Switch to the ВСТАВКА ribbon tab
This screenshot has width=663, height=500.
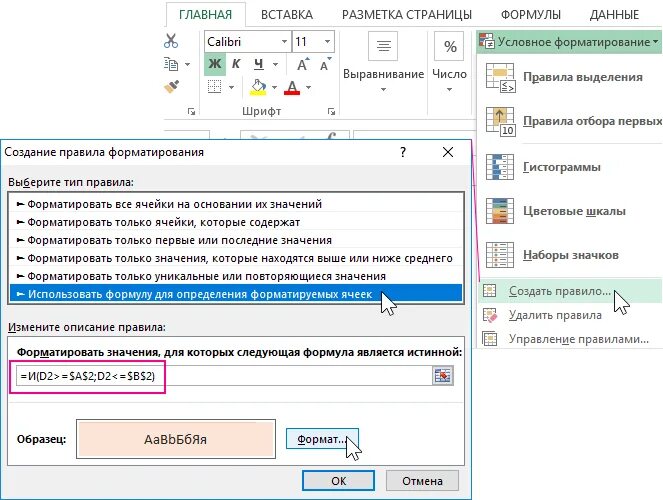(287, 15)
